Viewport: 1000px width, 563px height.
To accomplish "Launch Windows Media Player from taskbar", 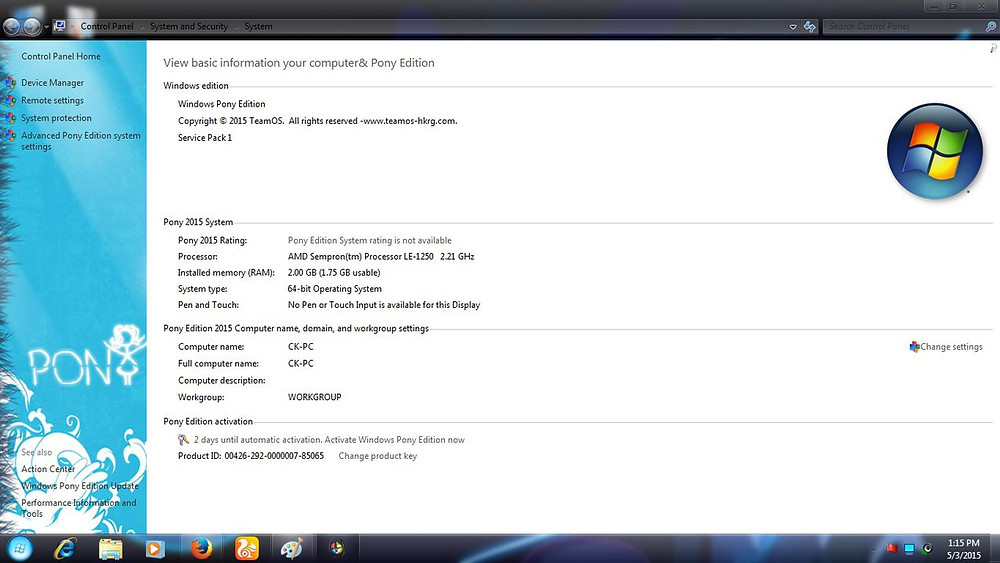I will pyautogui.click(x=155, y=548).
